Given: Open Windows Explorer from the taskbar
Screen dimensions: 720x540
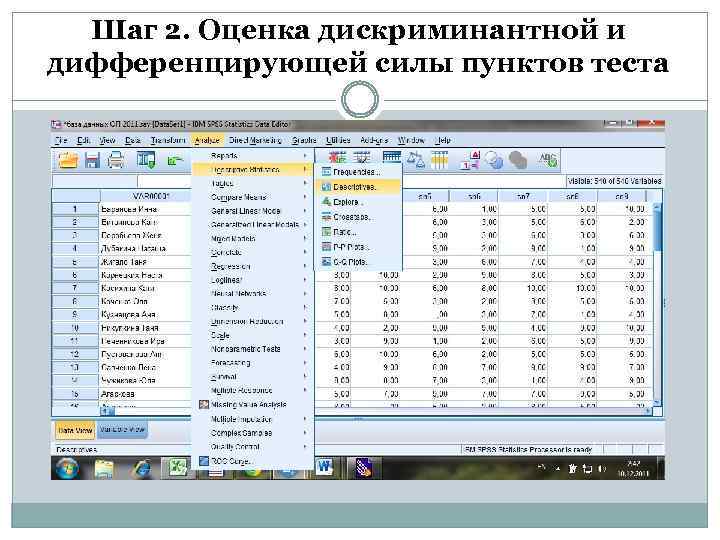Looking at the screenshot, I should (104, 469).
